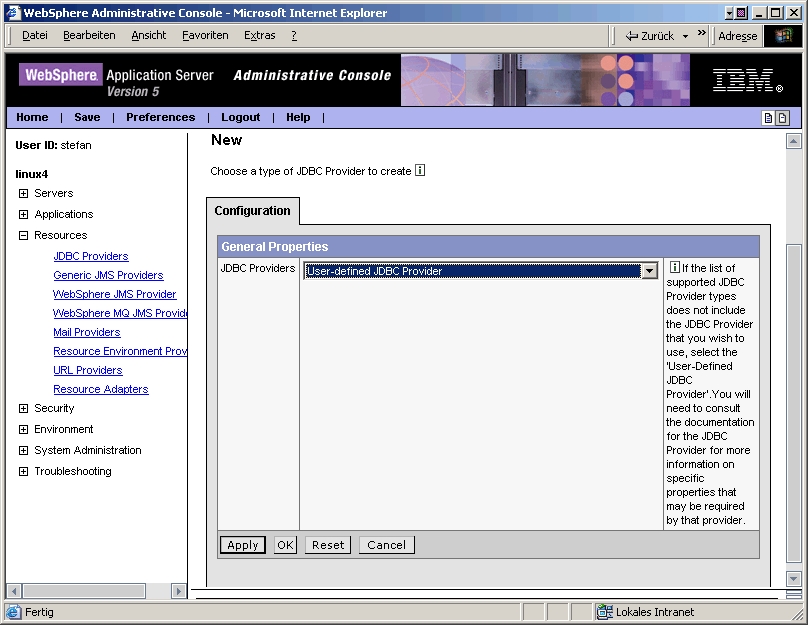Open the Mail Providers link
Image resolution: width=808 pixels, height=625 pixels.
[87, 332]
